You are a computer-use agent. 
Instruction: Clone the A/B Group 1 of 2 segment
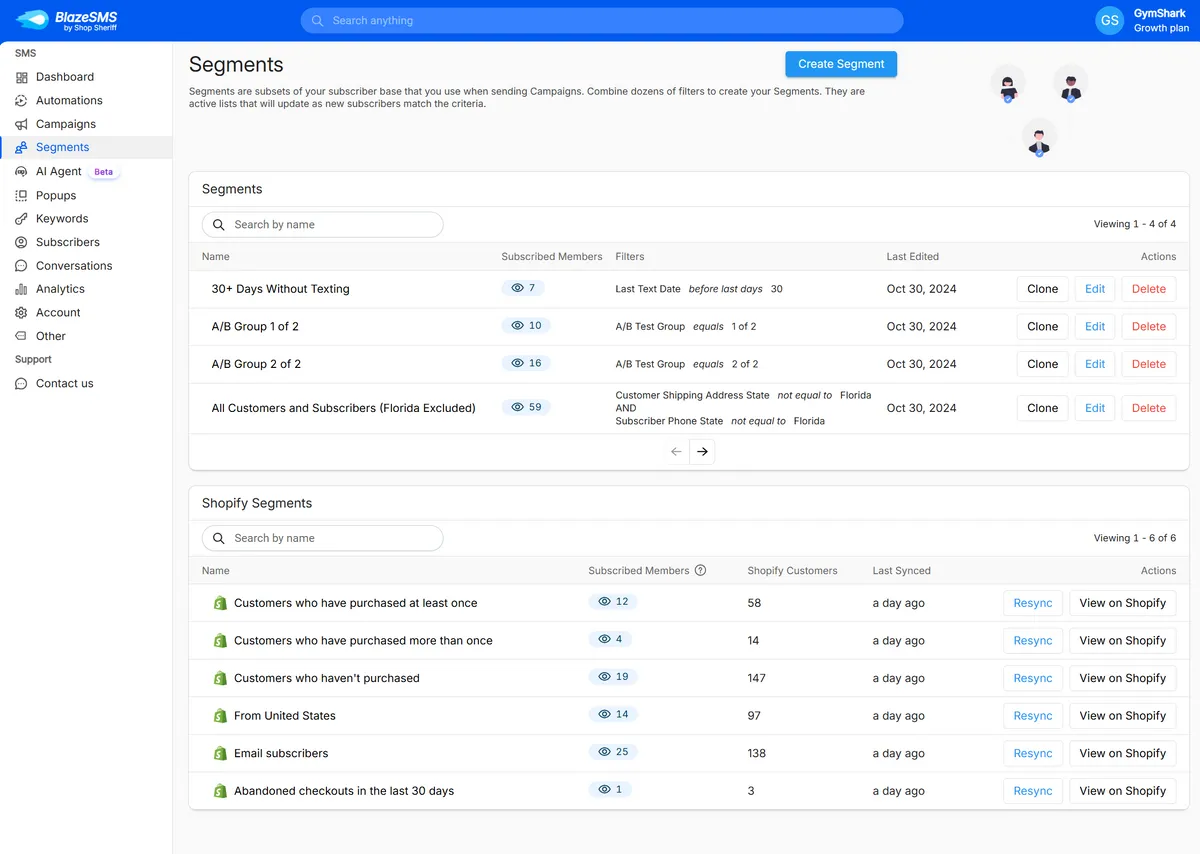(1042, 326)
